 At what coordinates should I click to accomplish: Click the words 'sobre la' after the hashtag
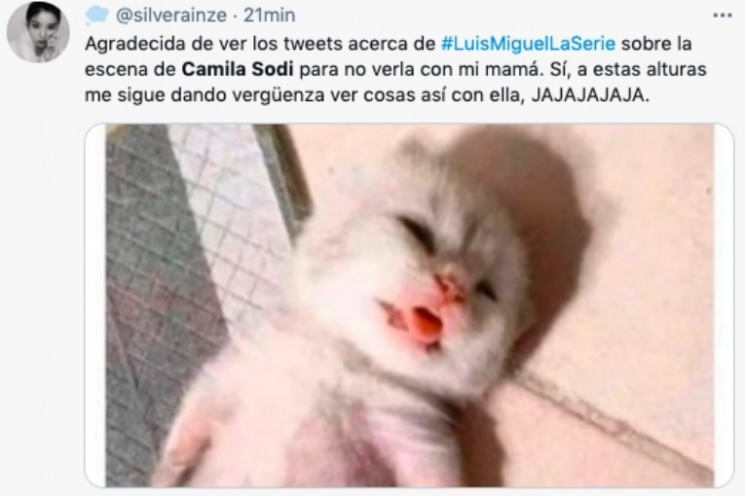tap(656, 43)
